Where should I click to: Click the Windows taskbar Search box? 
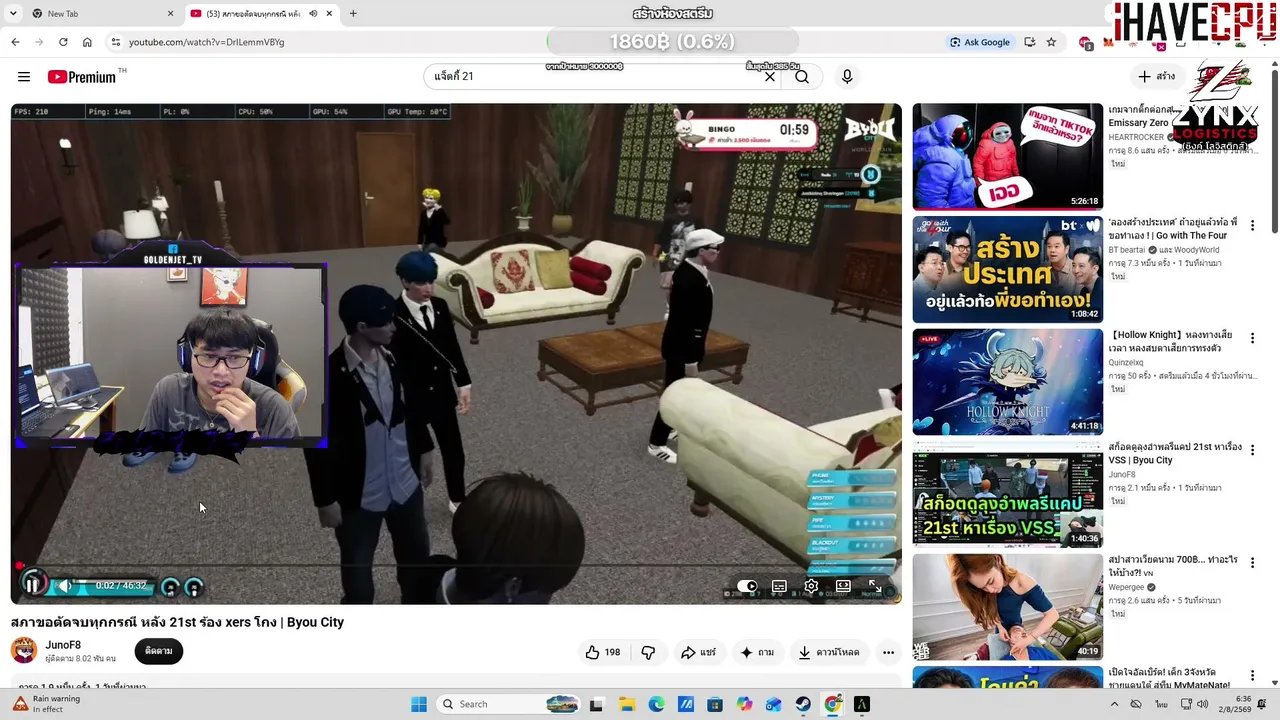[x=508, y=704]
